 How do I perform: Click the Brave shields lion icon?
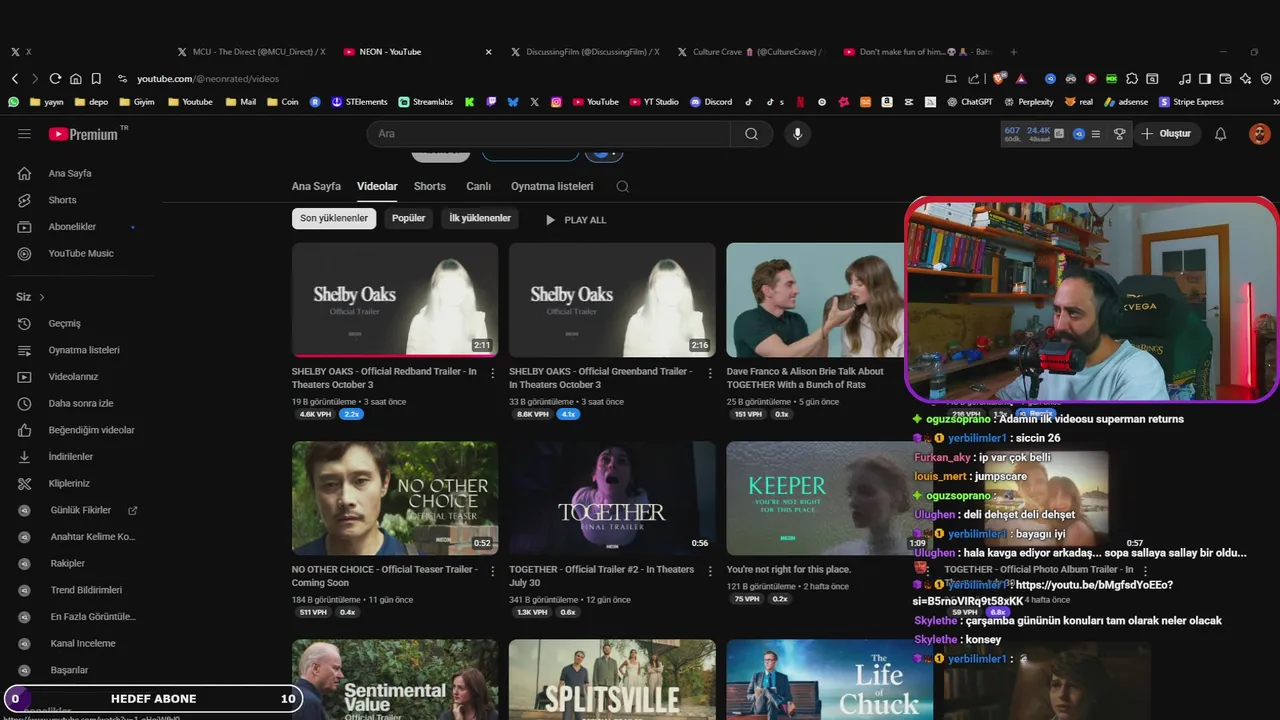pyautogui.click(x=999, y=78)
